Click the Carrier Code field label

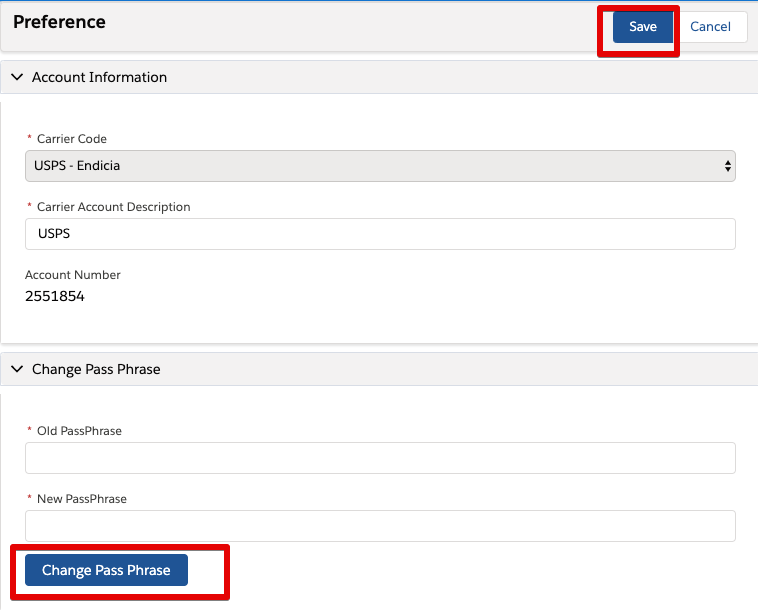[72, 139]
